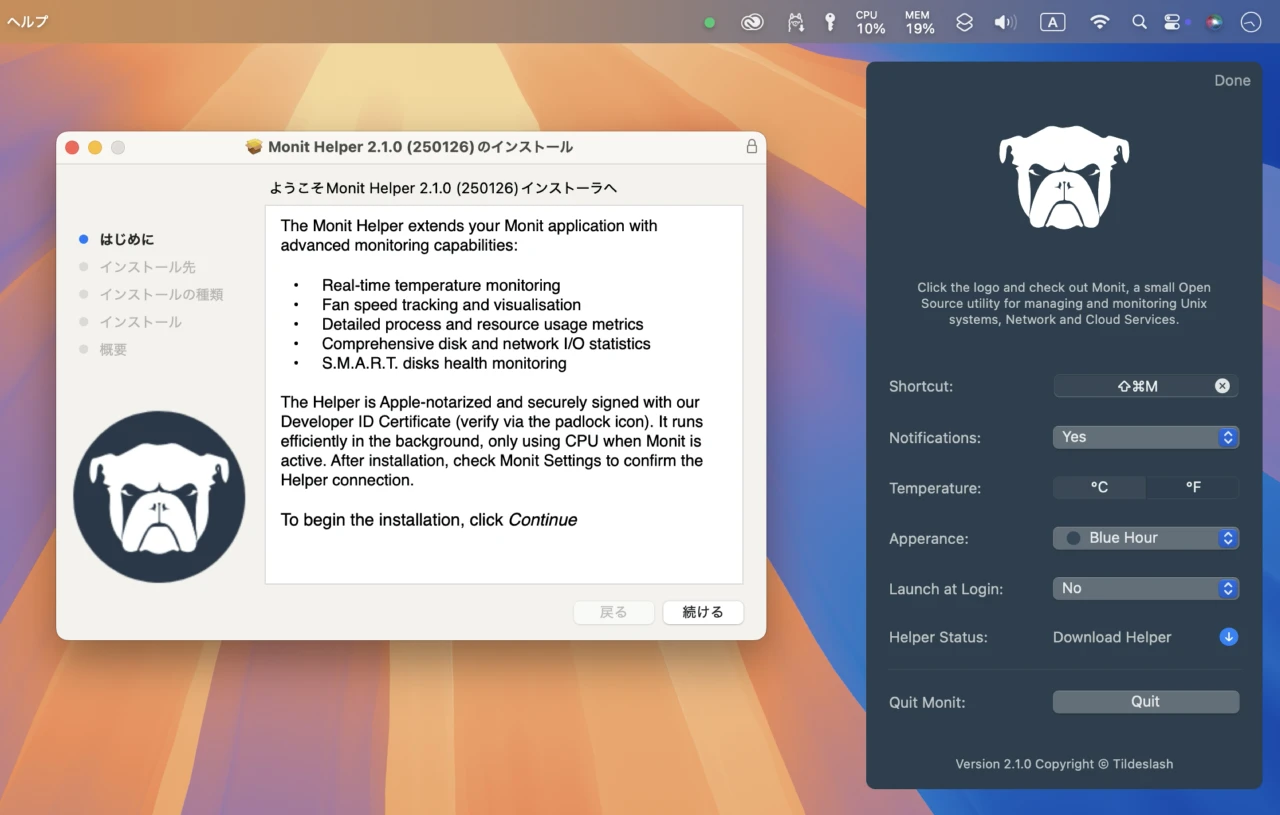Select °F temperature unit
The width and height of the screenshot is (1280, 815).
coord(1193,488)
